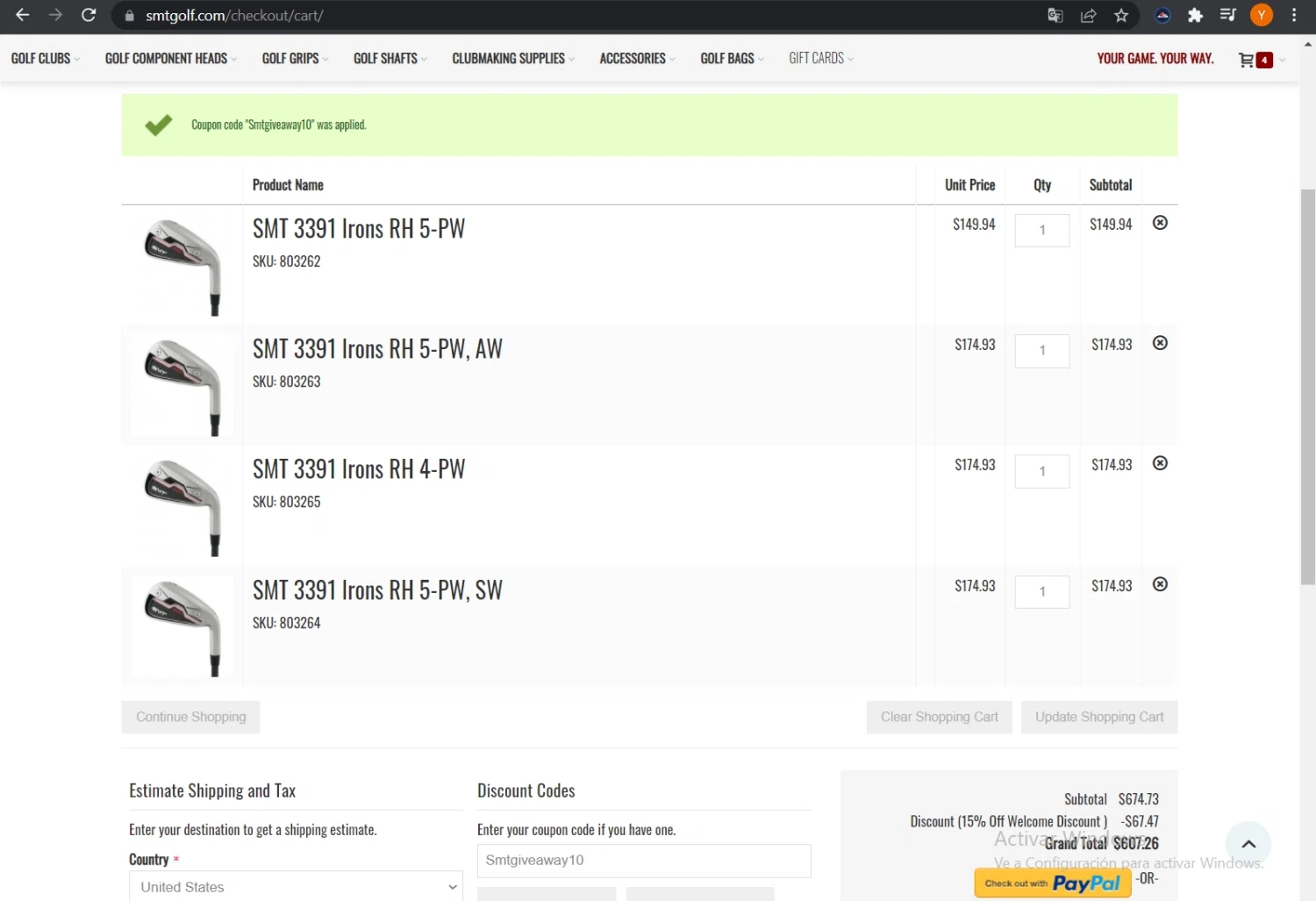Share this page via address bar icon
This screenshot has height=901, width=1316.
(1088, 15)
